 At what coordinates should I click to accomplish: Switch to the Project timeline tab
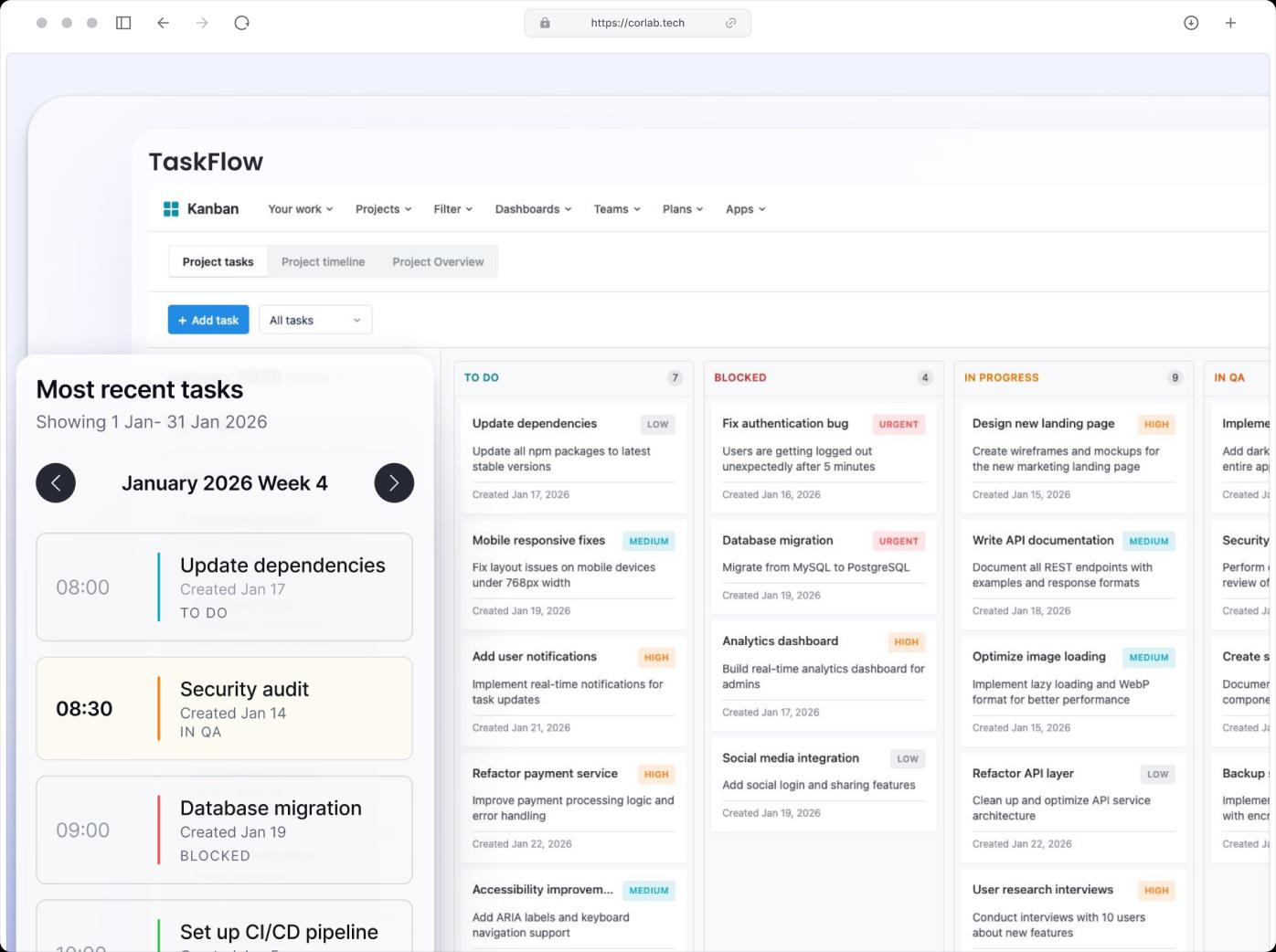click(324, 261)
